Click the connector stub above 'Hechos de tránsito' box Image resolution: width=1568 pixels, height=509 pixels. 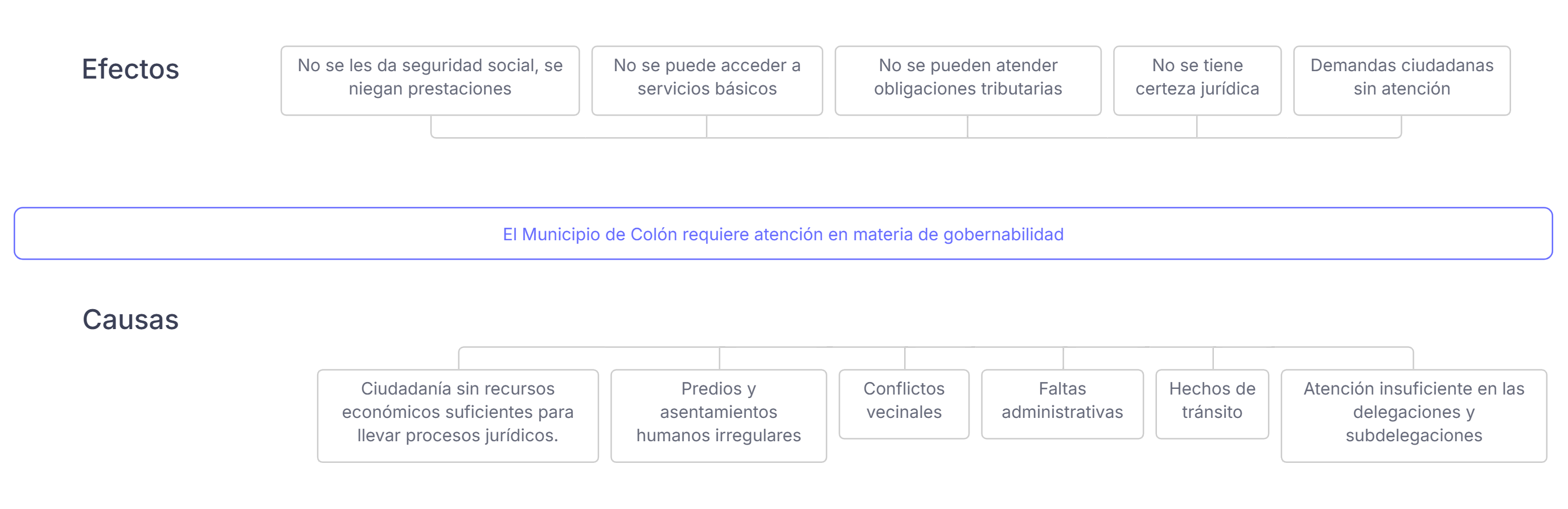(1213, 359)
